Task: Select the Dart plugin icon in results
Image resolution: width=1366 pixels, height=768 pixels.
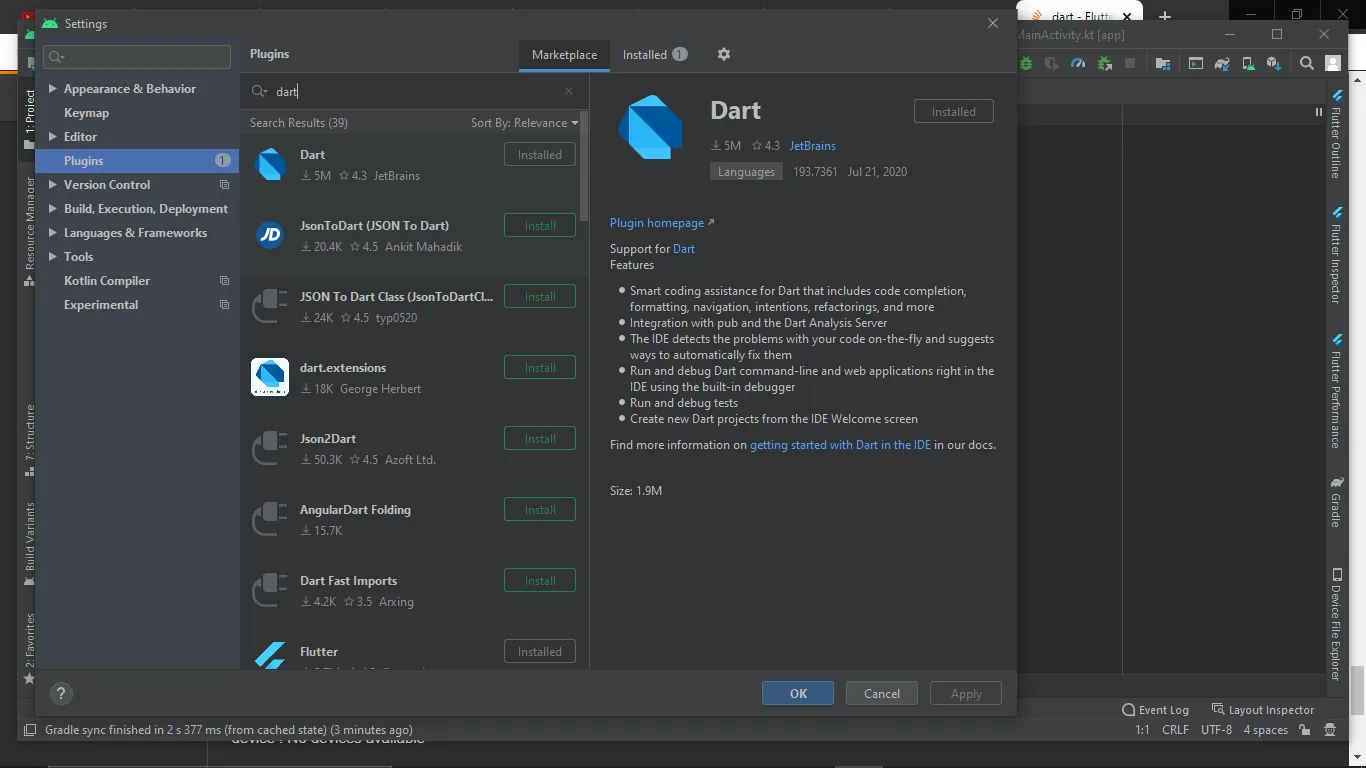Action: (x=270, y=164)
